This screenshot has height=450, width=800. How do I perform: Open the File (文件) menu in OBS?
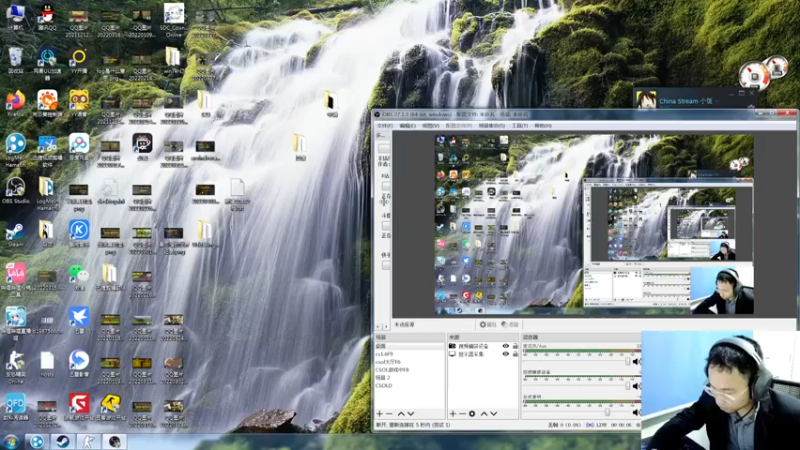pyautogui.click(x=384, y=126)
